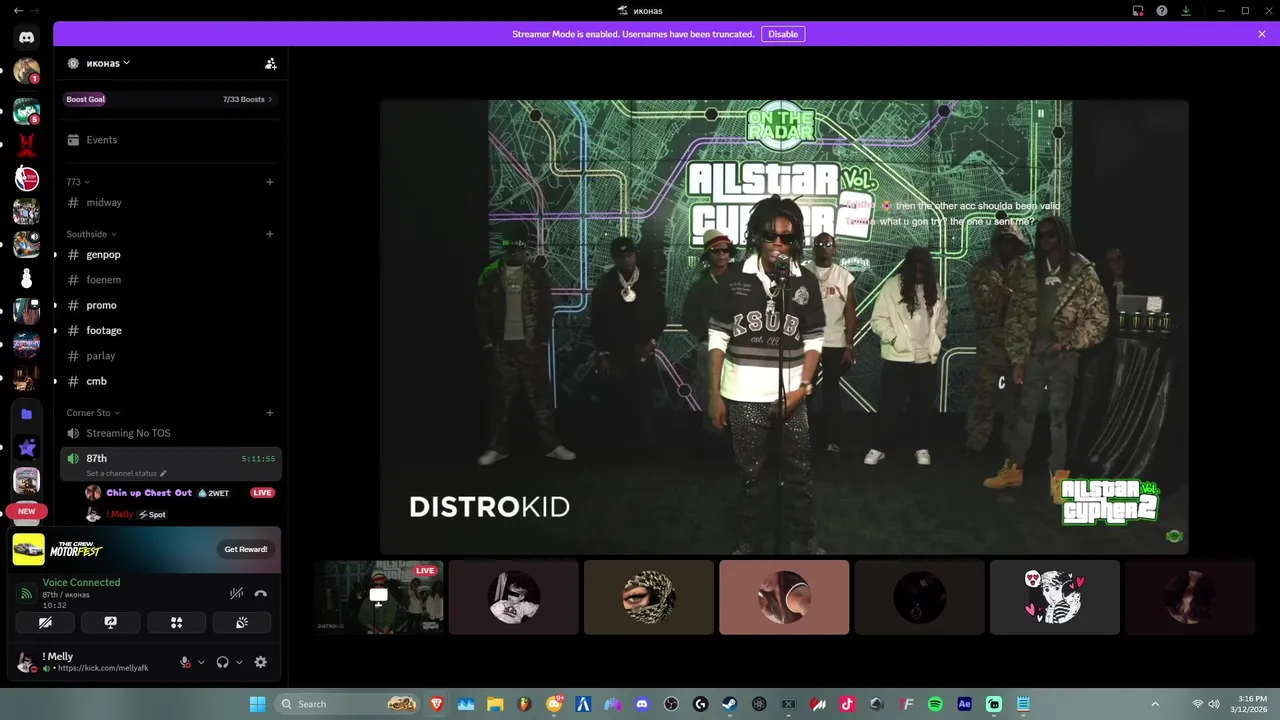Image resolution: width=1280 pixels, height=720 pixels.
Task: Toggle camera on in voice panel
Action: tap(45, 622)
